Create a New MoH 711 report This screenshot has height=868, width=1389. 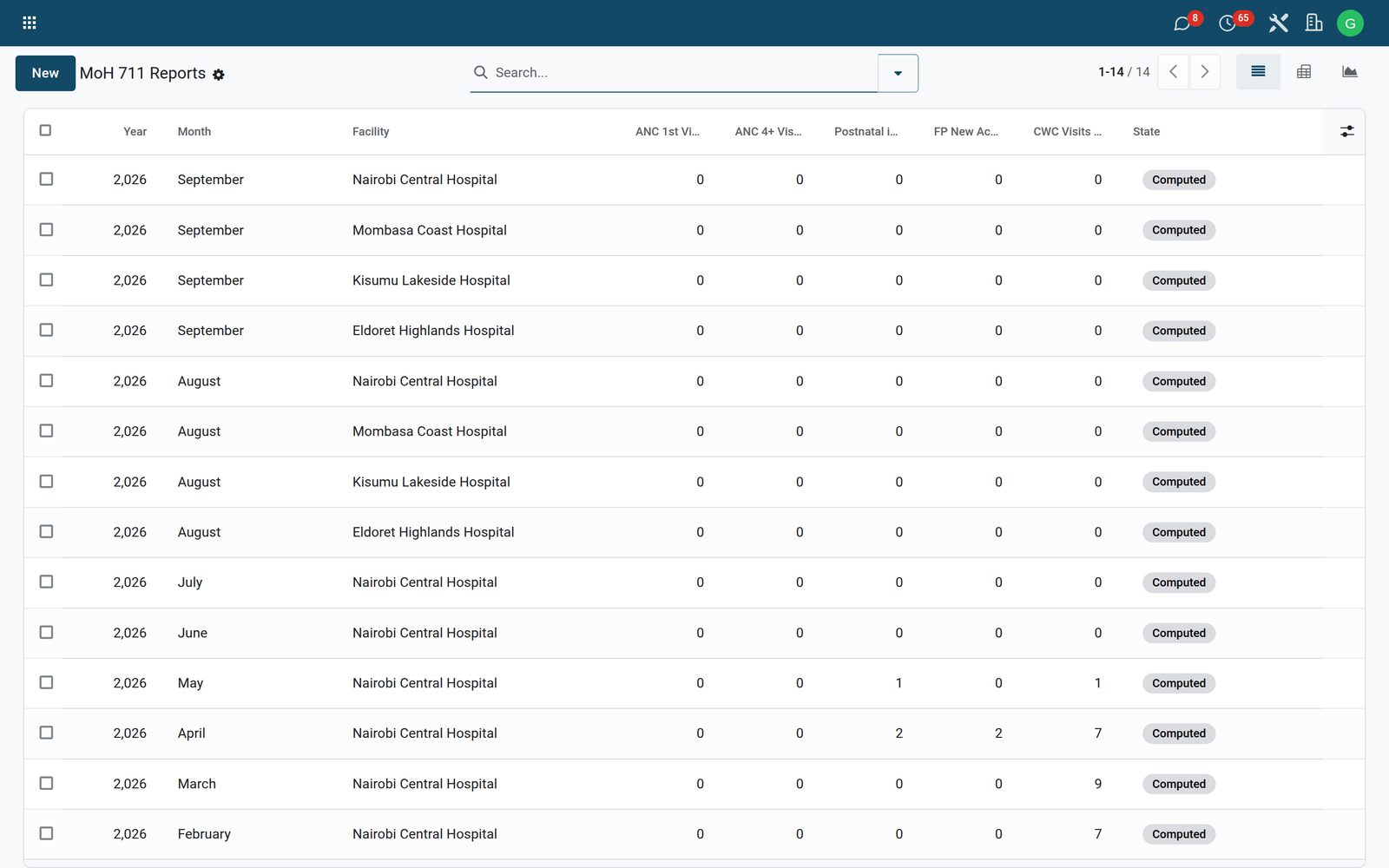[45, 73]
